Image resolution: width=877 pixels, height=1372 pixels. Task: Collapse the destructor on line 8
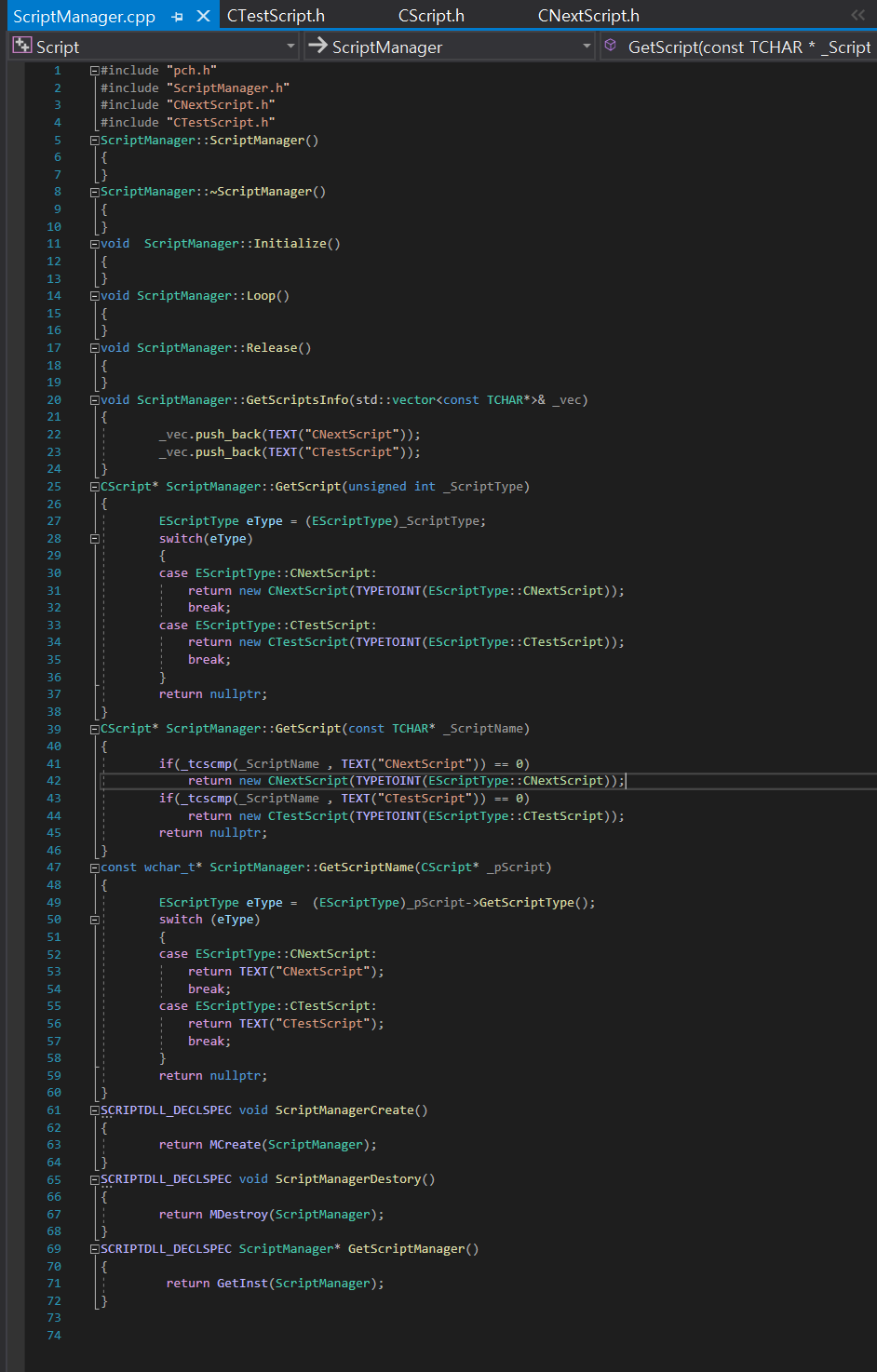94,192
